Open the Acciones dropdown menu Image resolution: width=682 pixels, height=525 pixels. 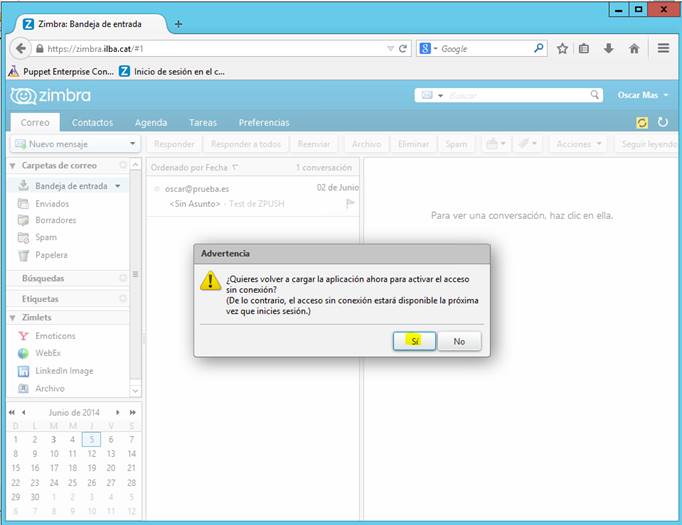(x=578, y=144)
